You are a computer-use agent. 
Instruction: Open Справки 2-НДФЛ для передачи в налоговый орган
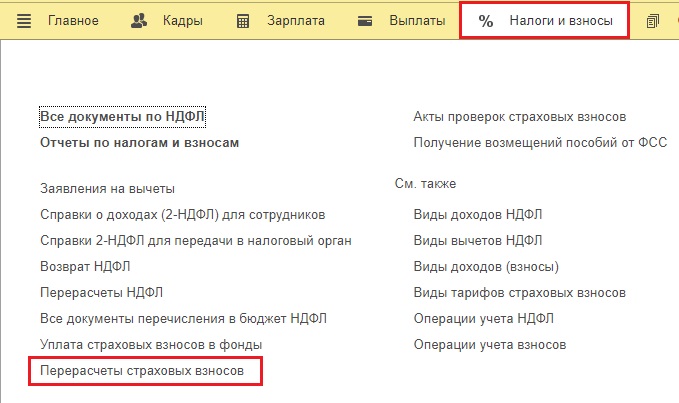[x=196, y=241]
